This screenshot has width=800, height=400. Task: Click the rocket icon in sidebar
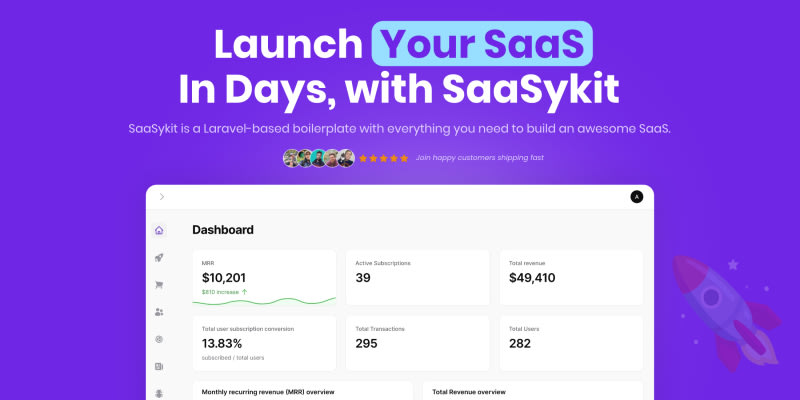tap(159, 258)
